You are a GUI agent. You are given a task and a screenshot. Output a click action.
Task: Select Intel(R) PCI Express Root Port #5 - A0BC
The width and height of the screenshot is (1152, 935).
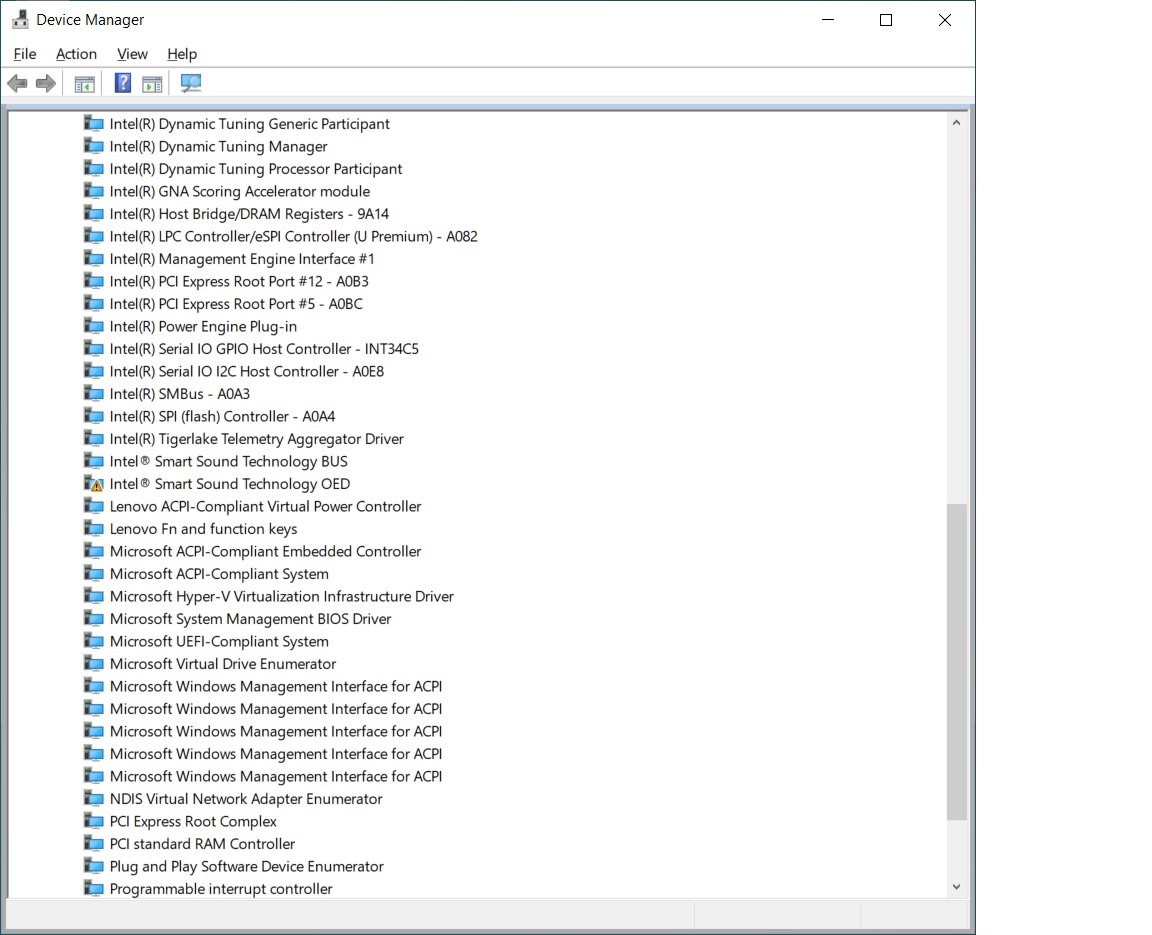(x=236, y=304)
